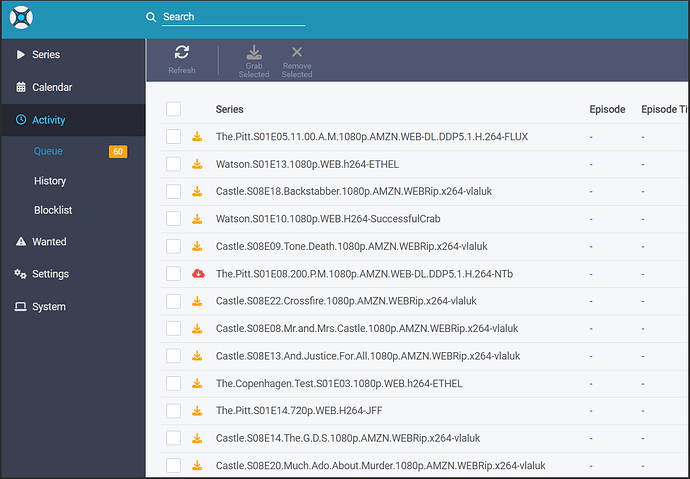This screenshot has height=479, width=690.
Task: Check the box for The.Pitt.S01E05 FLUX release
Action: 174,136
